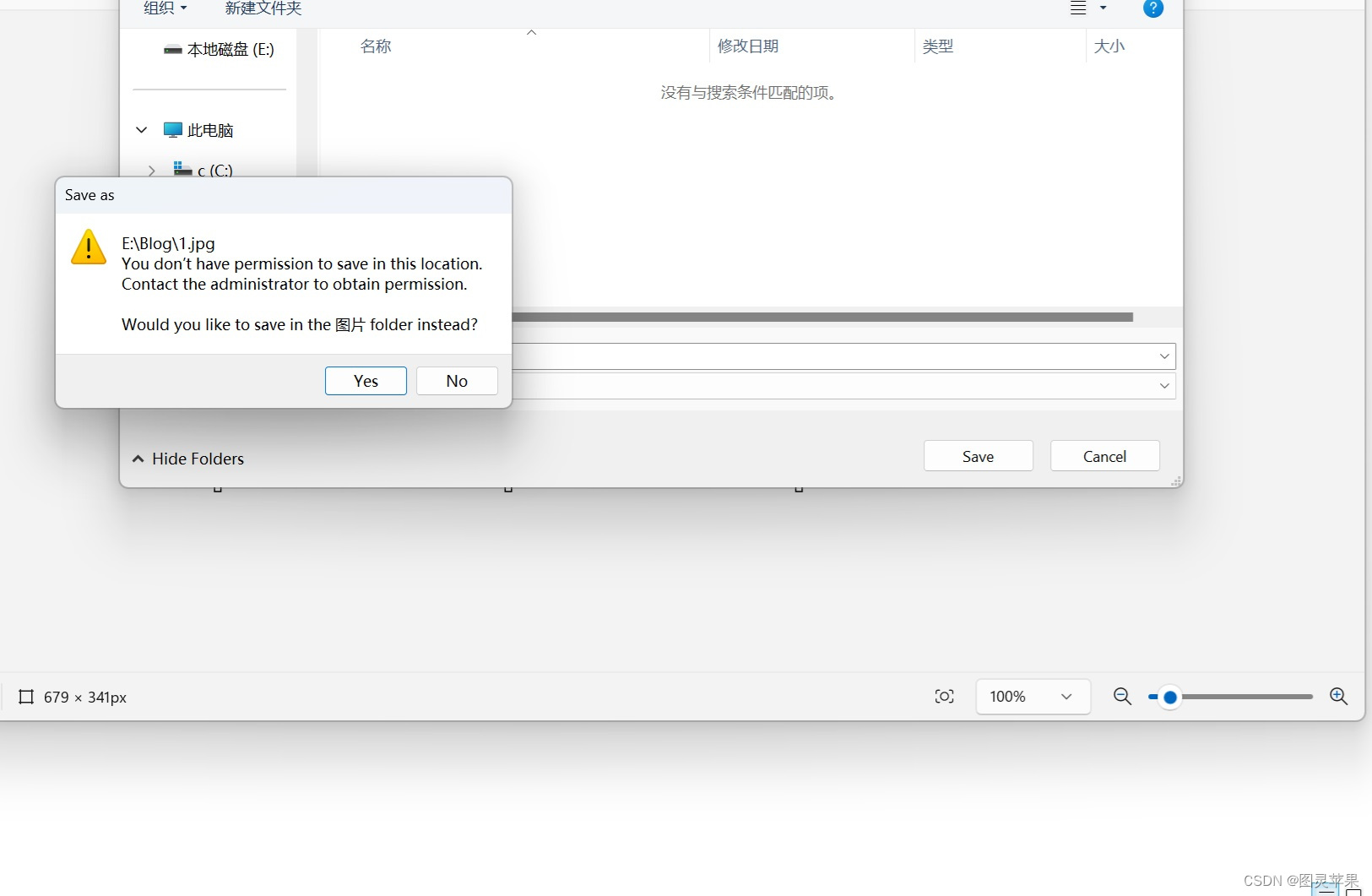Viewport: 1372px width, 896px height.
Task: Click the warning triangle icon in the dialog
Action: click(89, 247)
